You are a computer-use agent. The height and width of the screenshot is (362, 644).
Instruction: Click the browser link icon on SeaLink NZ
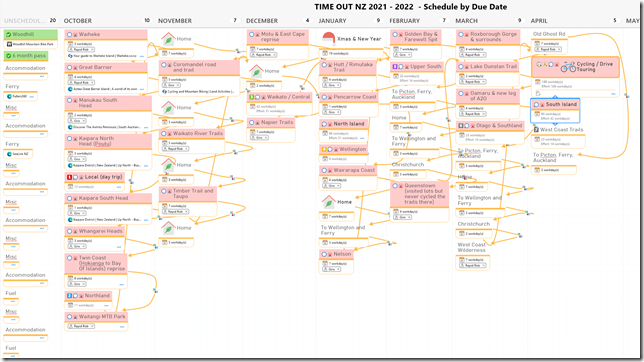(9, 154)
